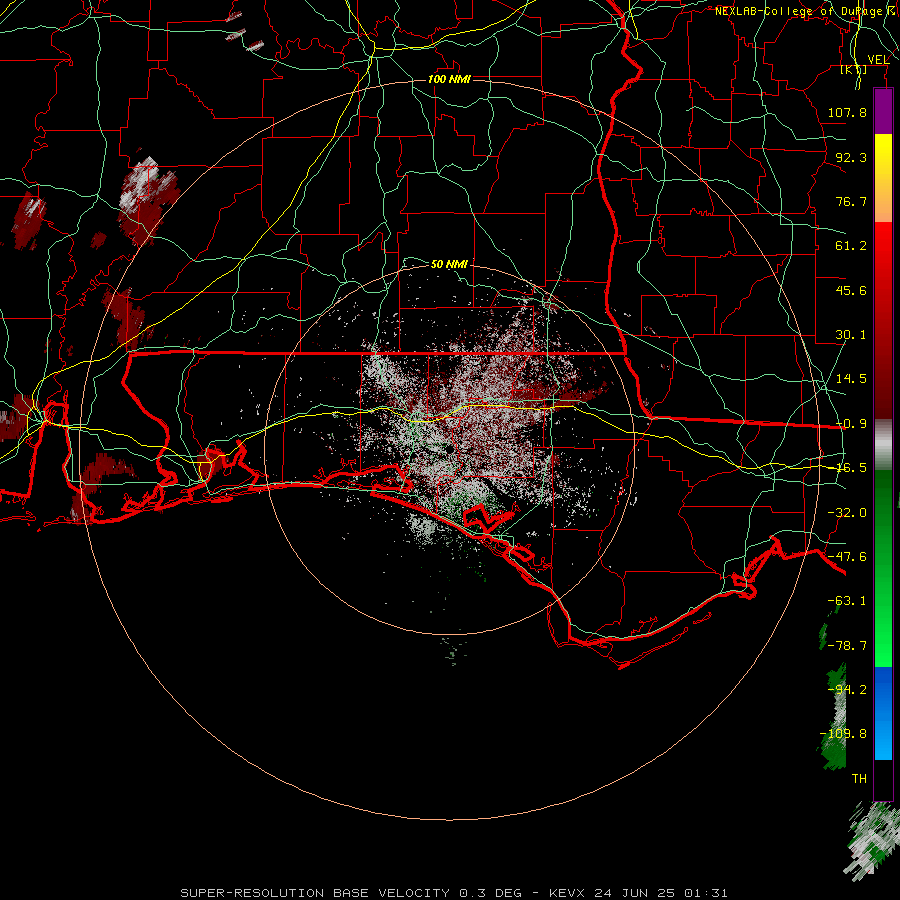Click the NEXLAB-College of DuPage credit text

pos(807,11)
